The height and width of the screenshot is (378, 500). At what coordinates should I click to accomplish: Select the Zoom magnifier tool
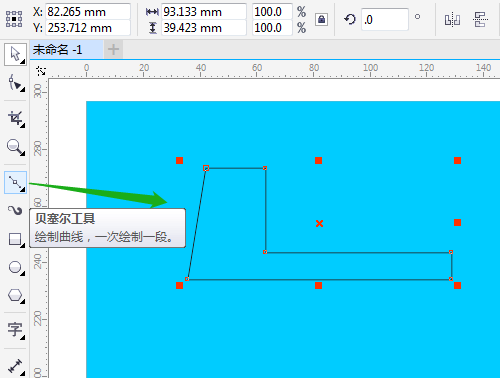pyautogui.click(x=16, y=147)
